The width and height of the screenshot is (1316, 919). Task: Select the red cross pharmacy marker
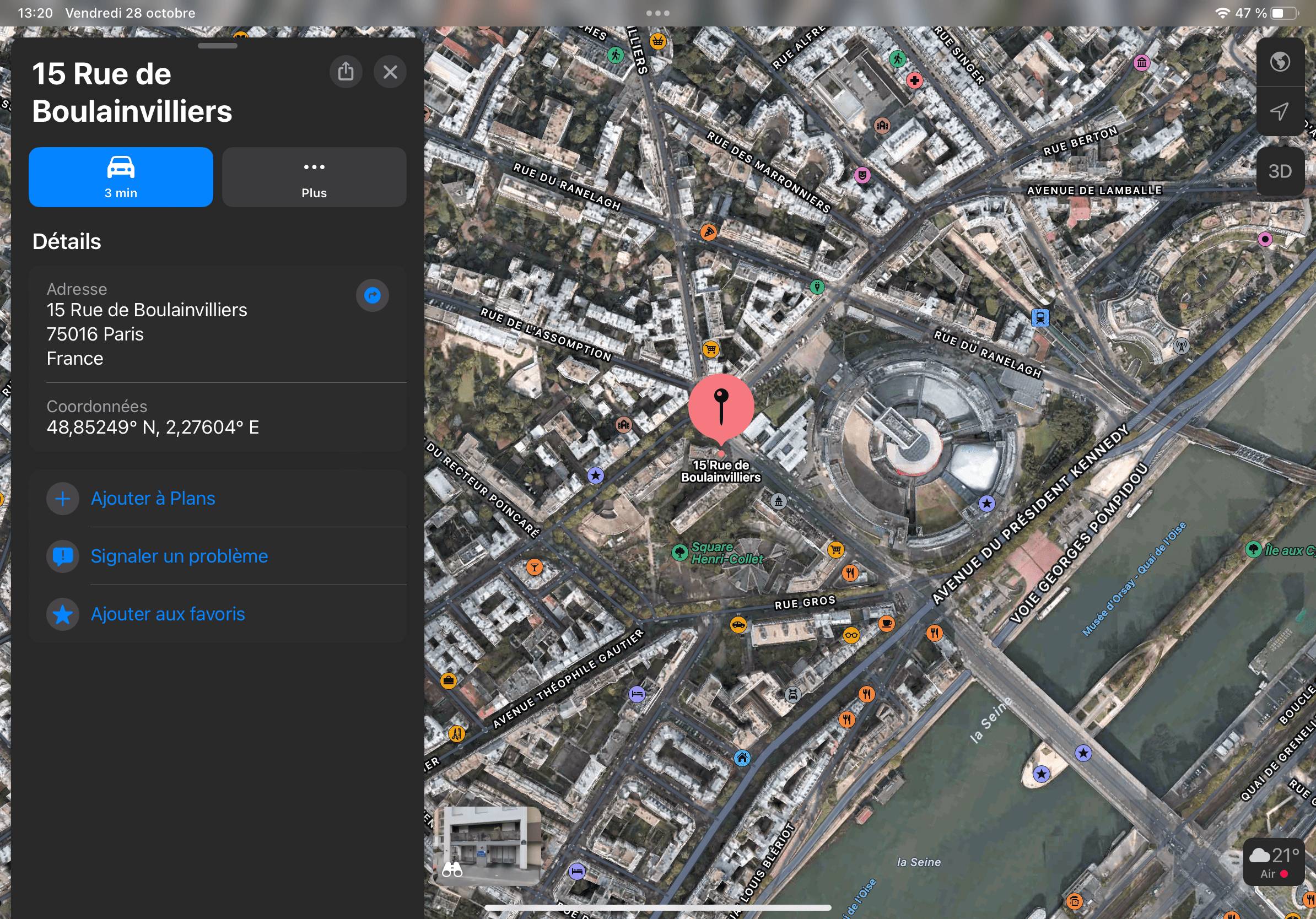point(915,81)
